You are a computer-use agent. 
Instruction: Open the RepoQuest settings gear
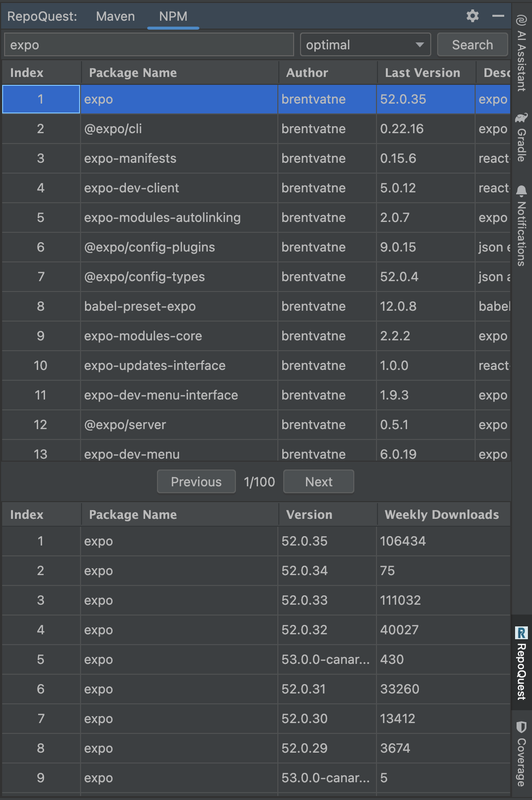point(472,16)
